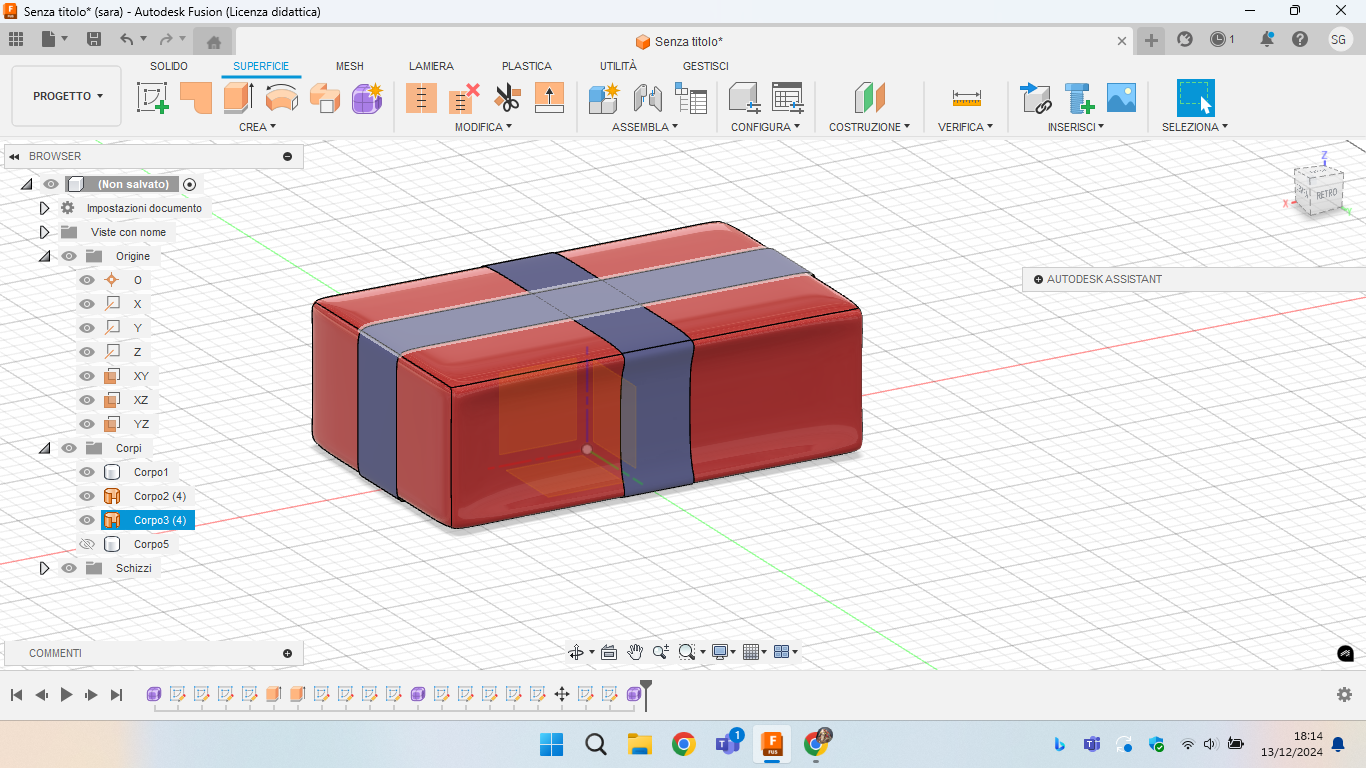Save the document with the floppy icon

(94, 39)
